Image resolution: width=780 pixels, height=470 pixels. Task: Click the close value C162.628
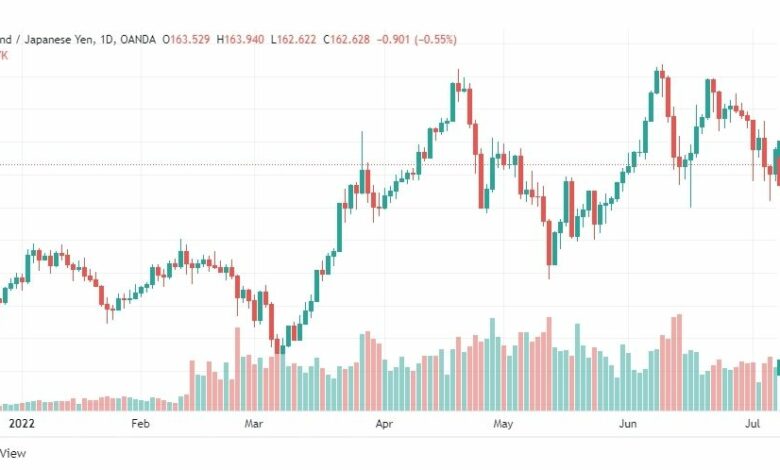pos(347,39)
